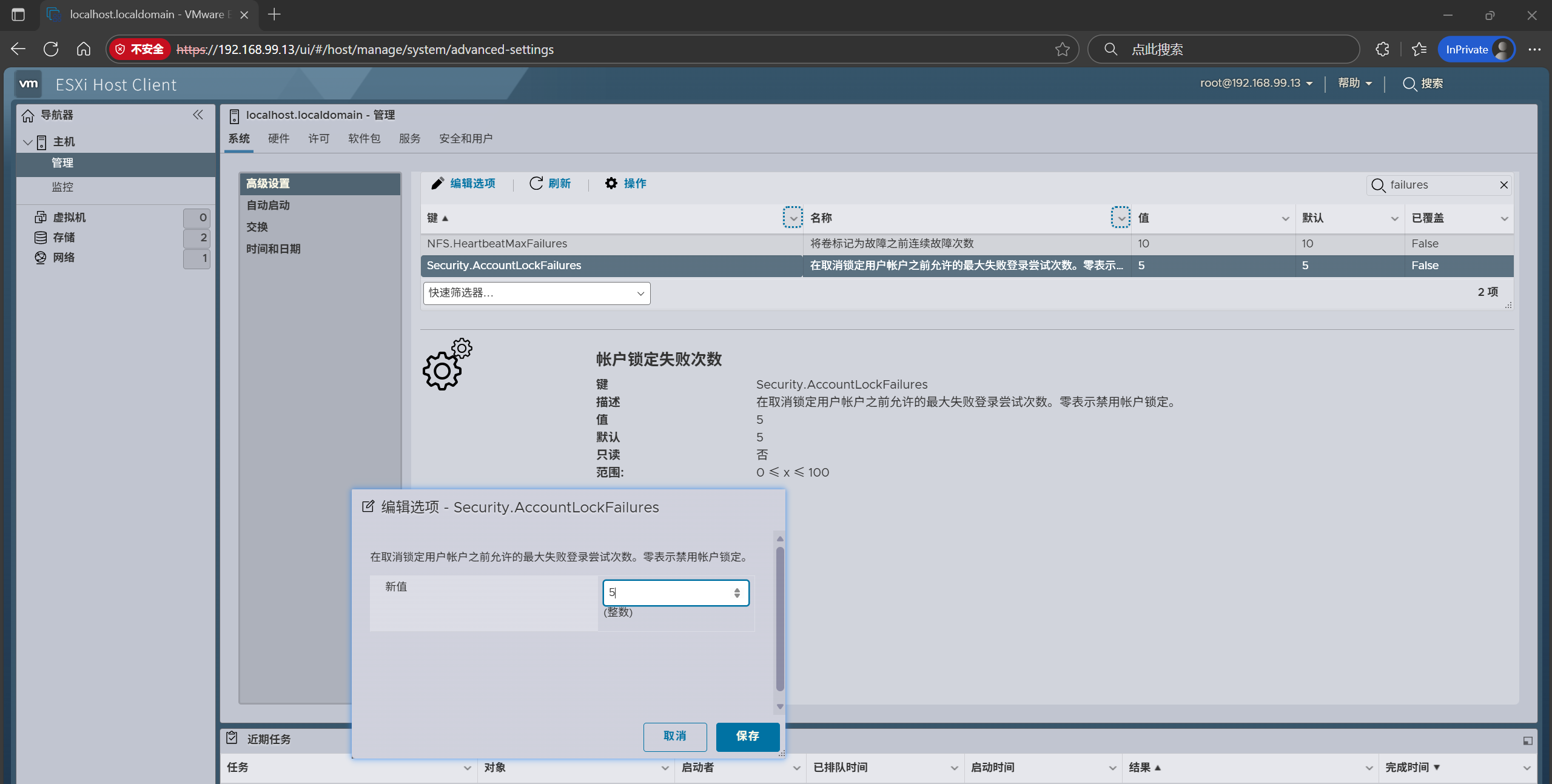Viewport: 1552px width, 784px height.
Task: Click the browser back arrow
Action: click(18, 49)
